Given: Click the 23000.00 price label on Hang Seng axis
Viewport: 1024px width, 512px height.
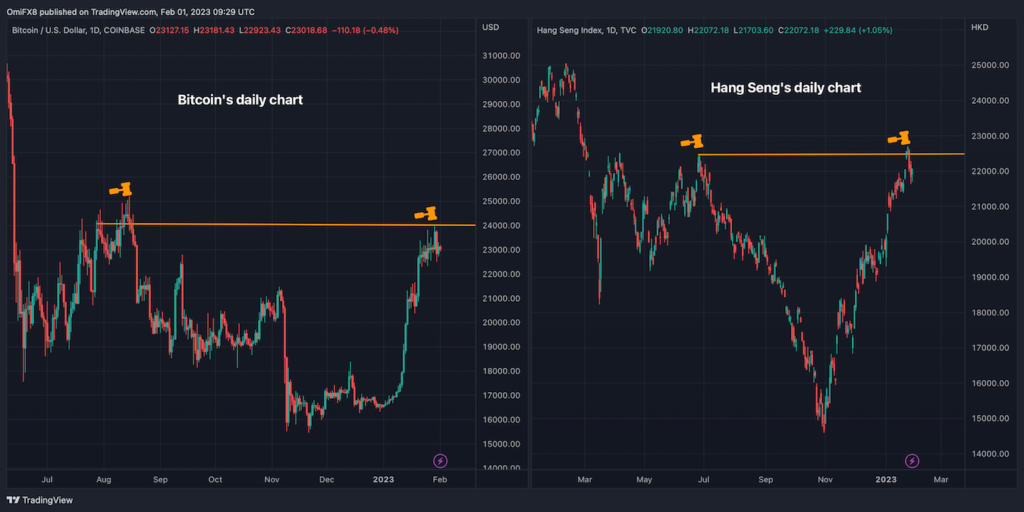Looking at the screenshot, I should pyautogui.click(x=991, y=136).
